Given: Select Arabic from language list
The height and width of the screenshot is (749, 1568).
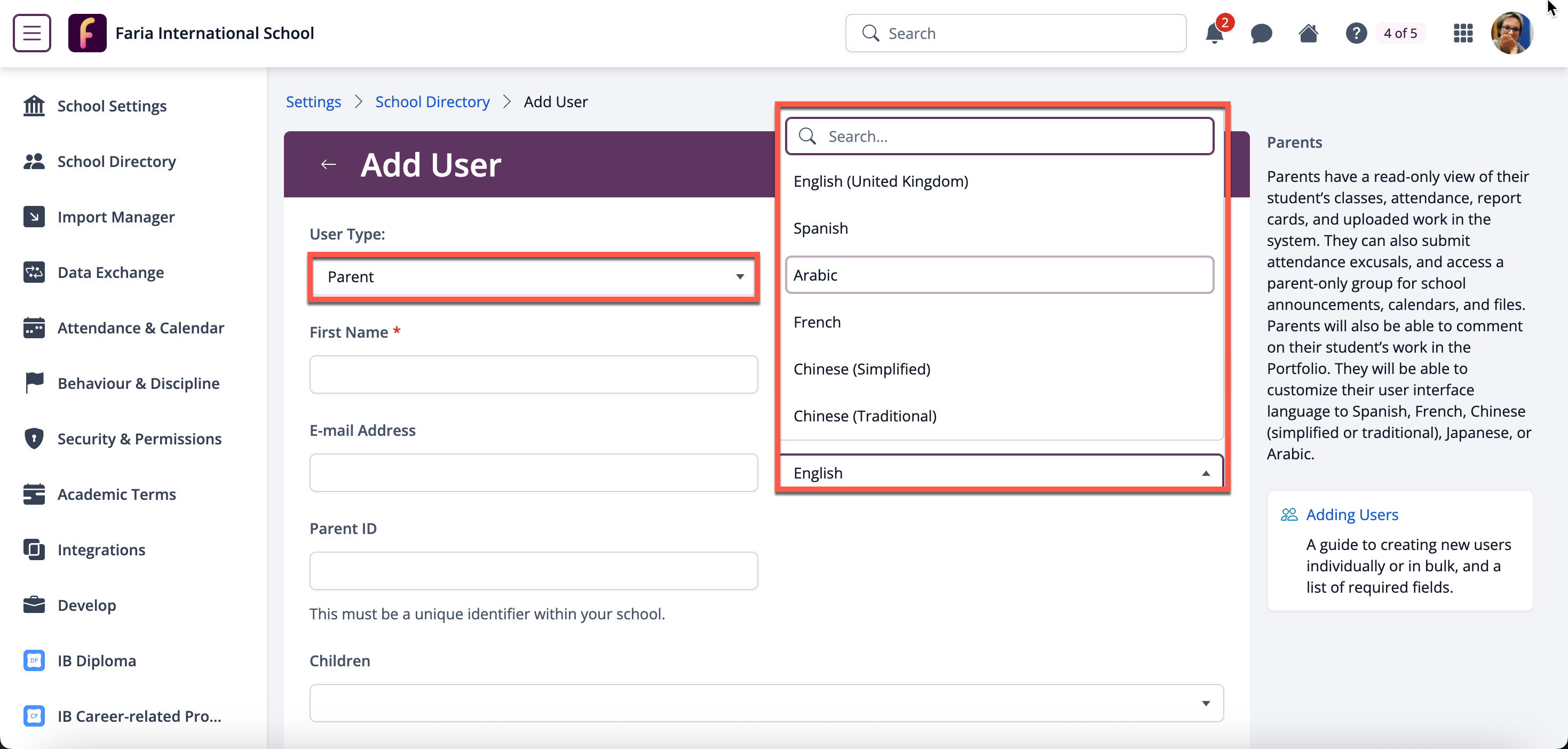Looking at the screenshot, I should coord(999,275).
